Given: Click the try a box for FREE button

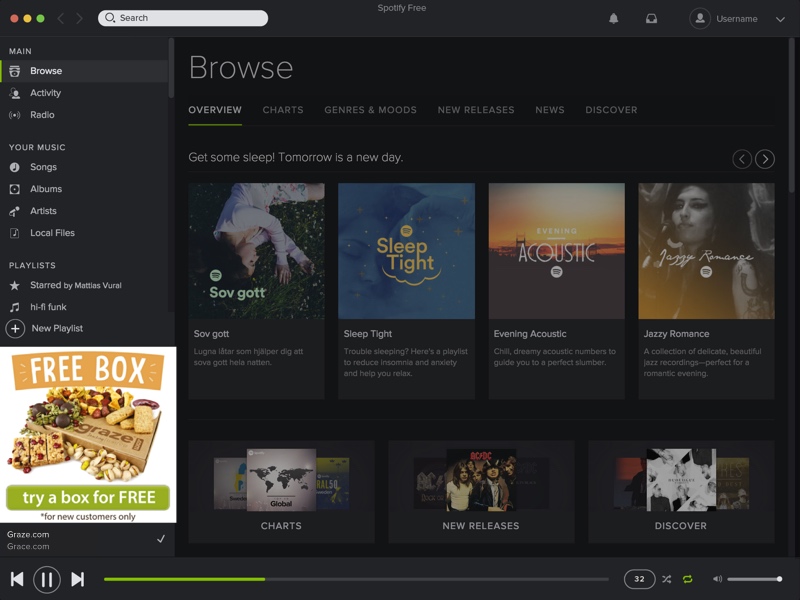Looking at the screenshot, I should tap(89, 497).
